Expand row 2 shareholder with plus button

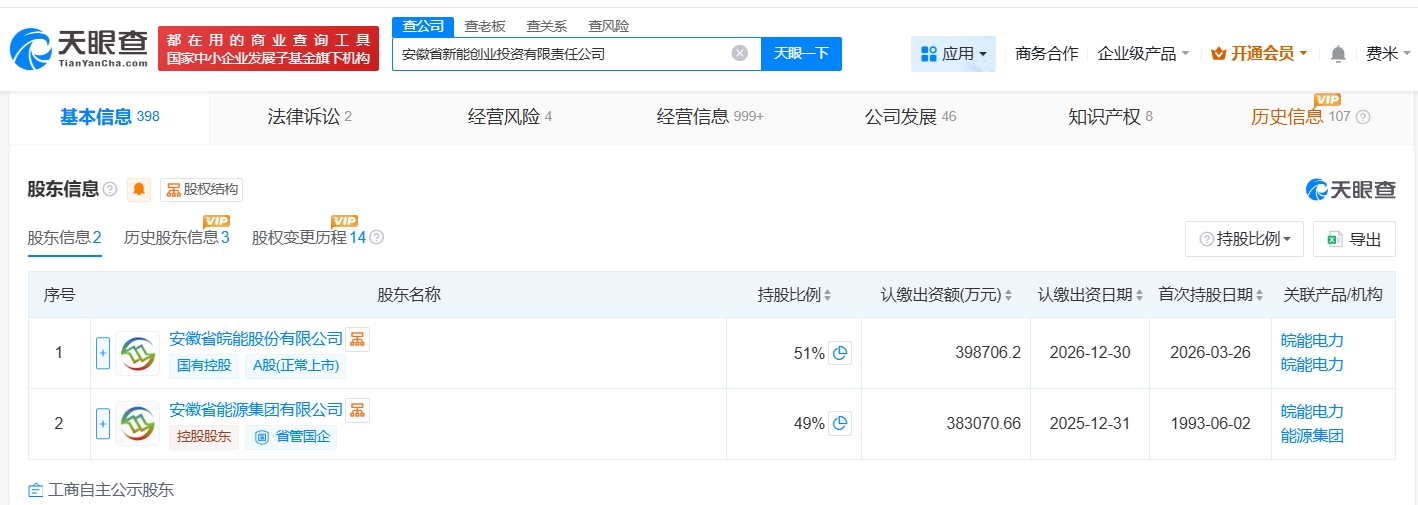tap(103, 424)
